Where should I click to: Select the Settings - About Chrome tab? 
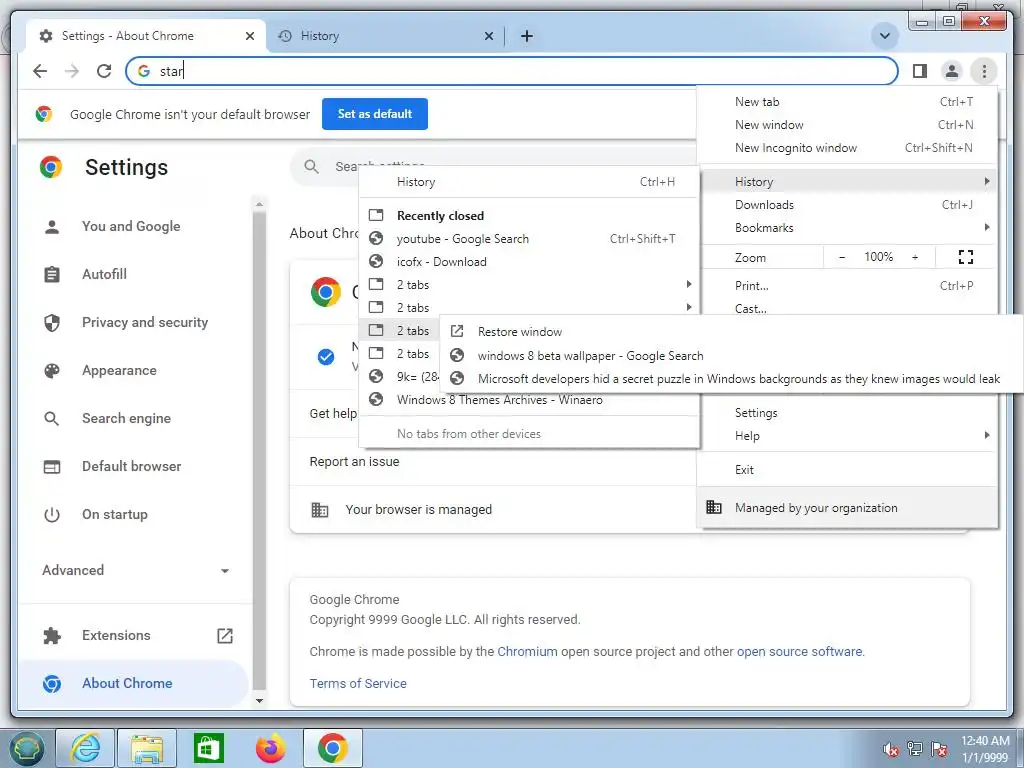pos(146,36)
